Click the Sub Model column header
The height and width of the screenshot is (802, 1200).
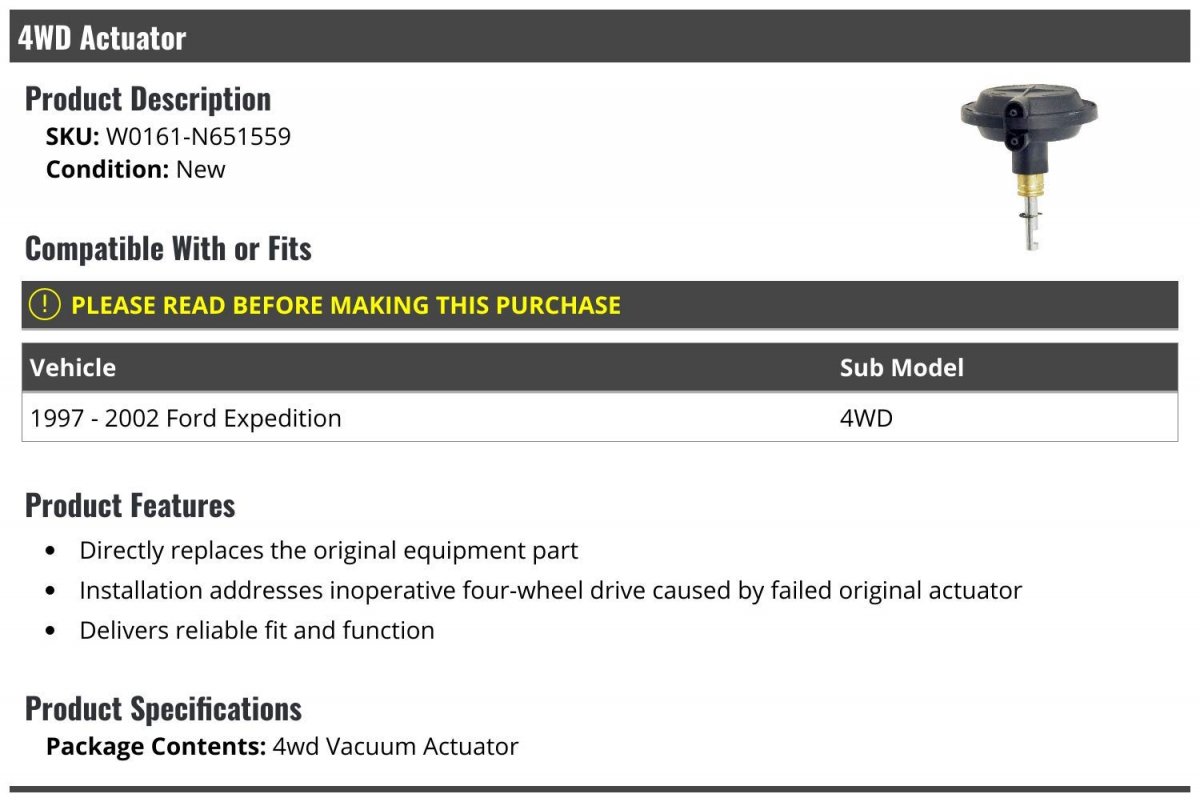point(901,368)
